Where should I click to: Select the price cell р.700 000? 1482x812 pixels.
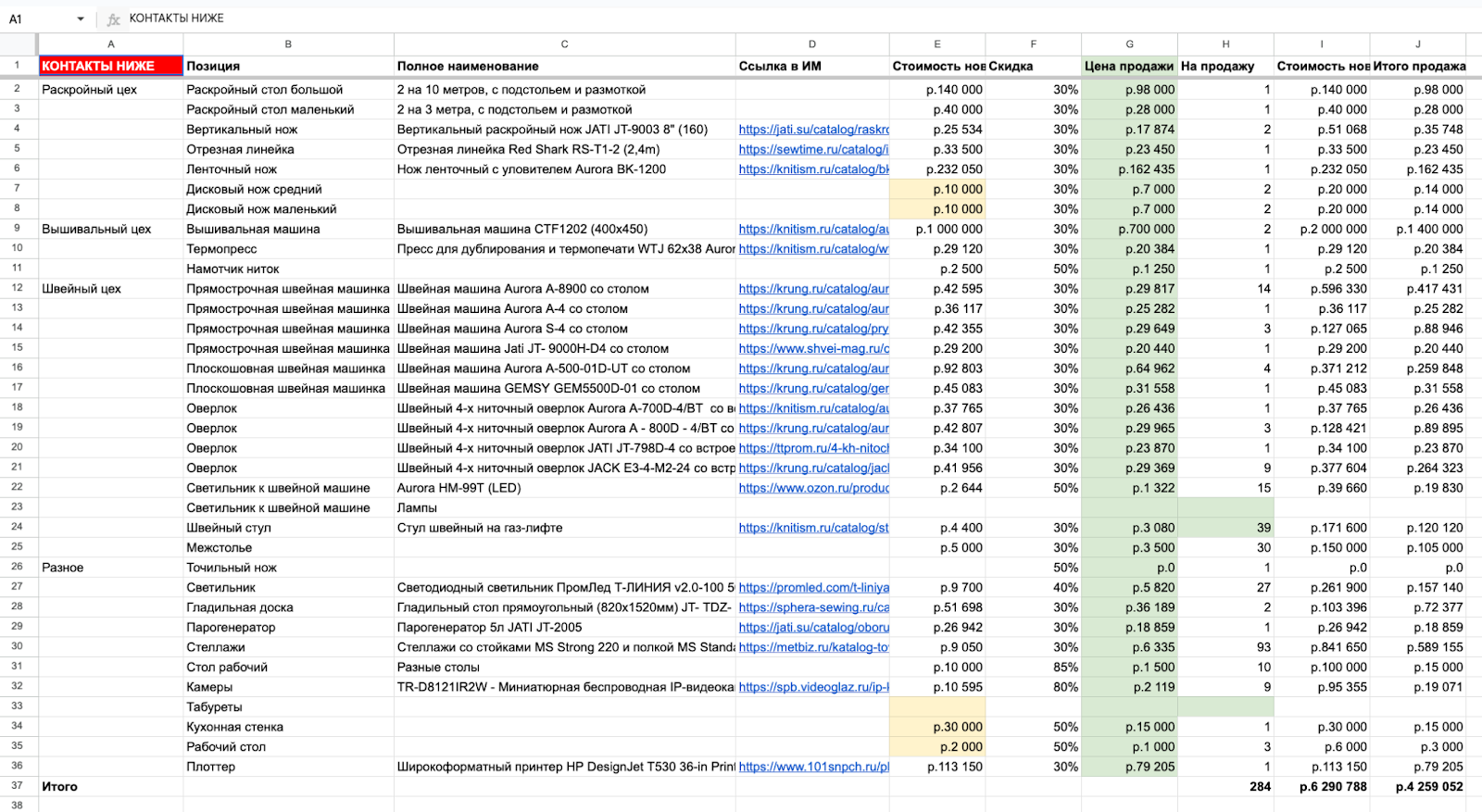pyautogui.click(x=1130, y=229)
